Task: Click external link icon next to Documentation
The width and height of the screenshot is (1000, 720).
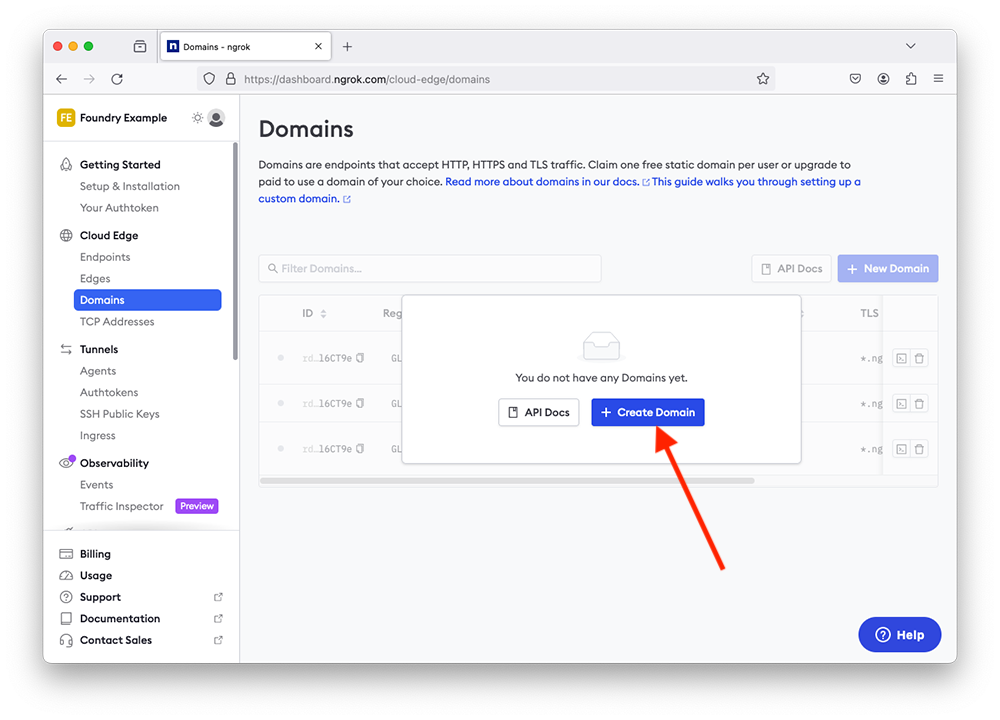Action: [218, 619]
